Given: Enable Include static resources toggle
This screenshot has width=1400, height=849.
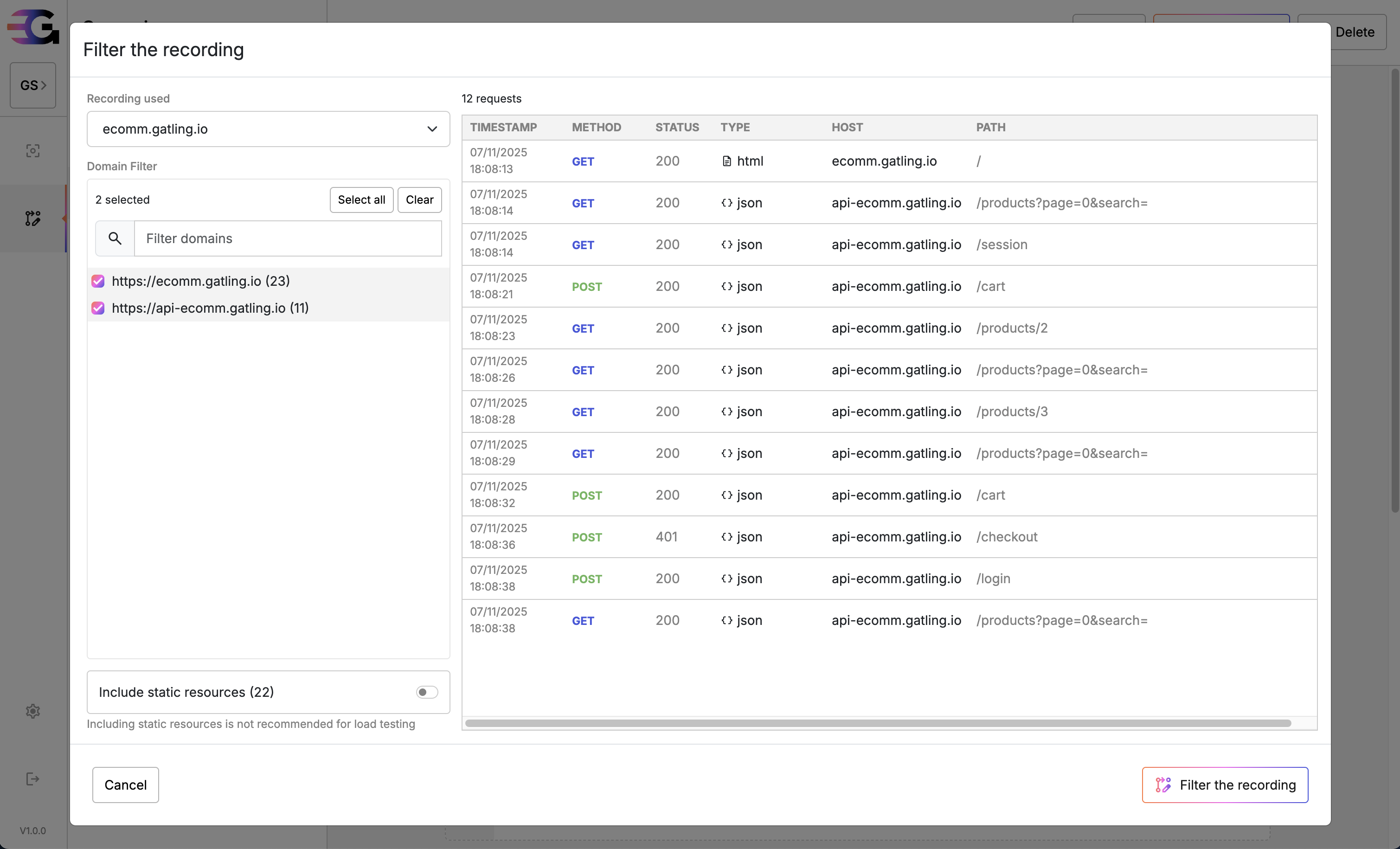Looking at the screenshot, I should (427, 692).
